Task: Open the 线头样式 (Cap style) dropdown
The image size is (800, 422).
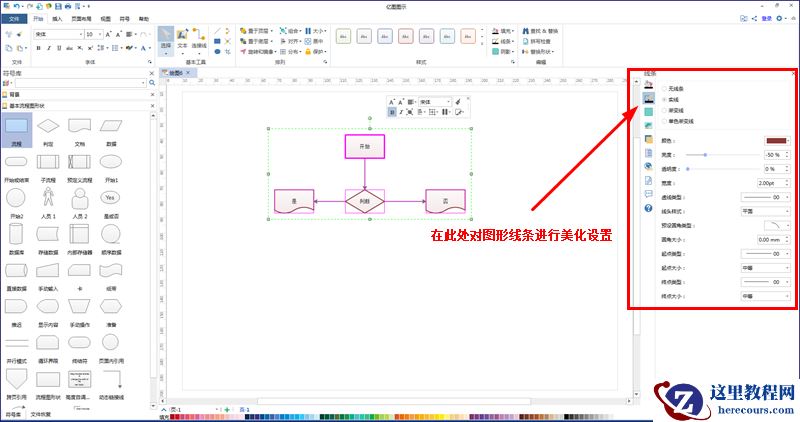Action: coord(765,211)
